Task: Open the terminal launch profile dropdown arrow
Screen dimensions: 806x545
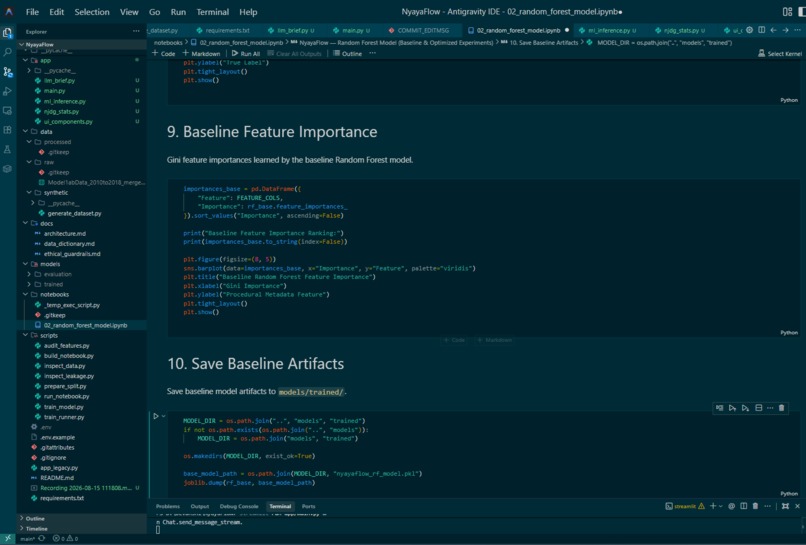Action: pos(721,506)
